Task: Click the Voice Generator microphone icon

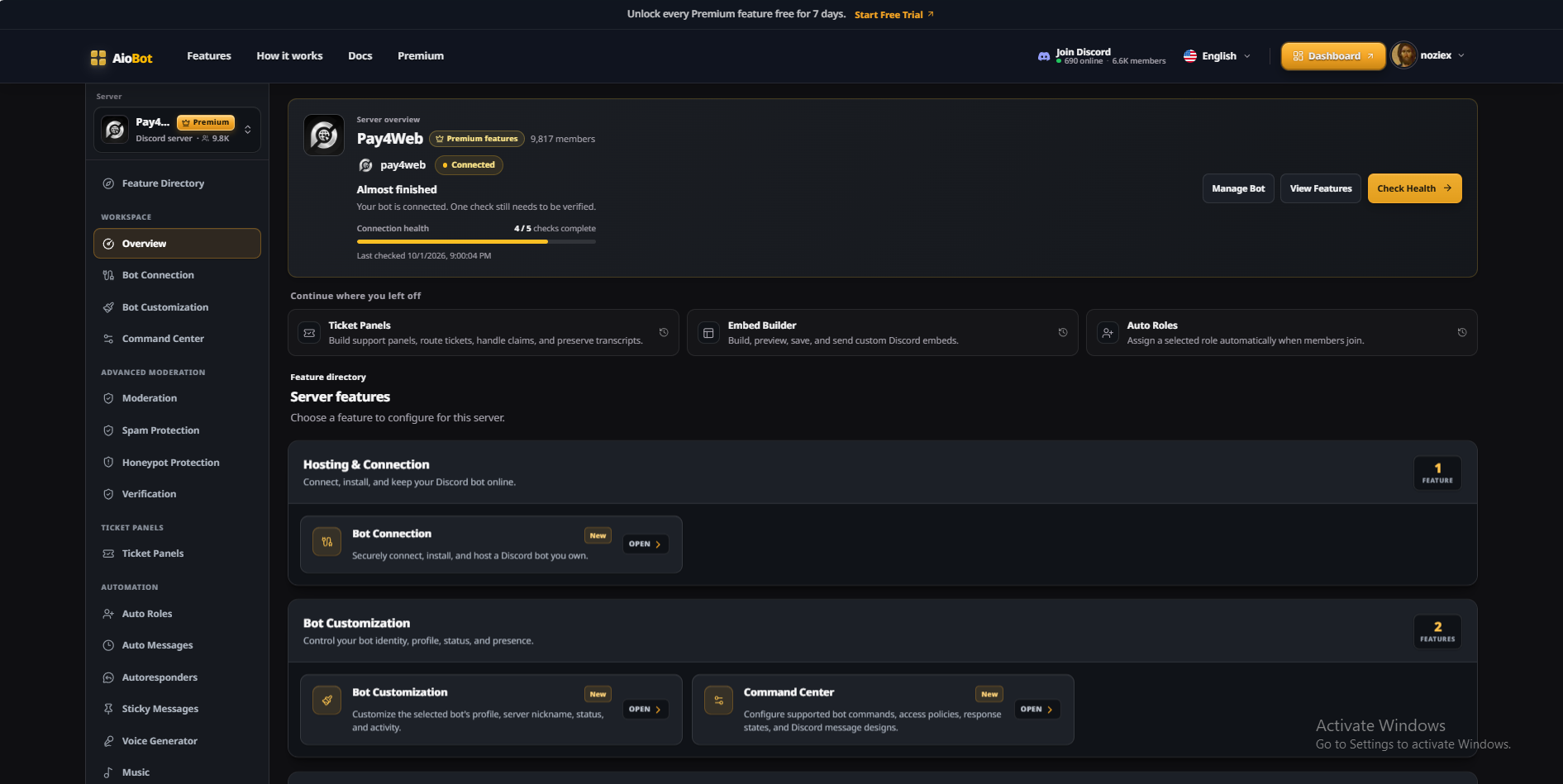Action: tap(108, 741)
